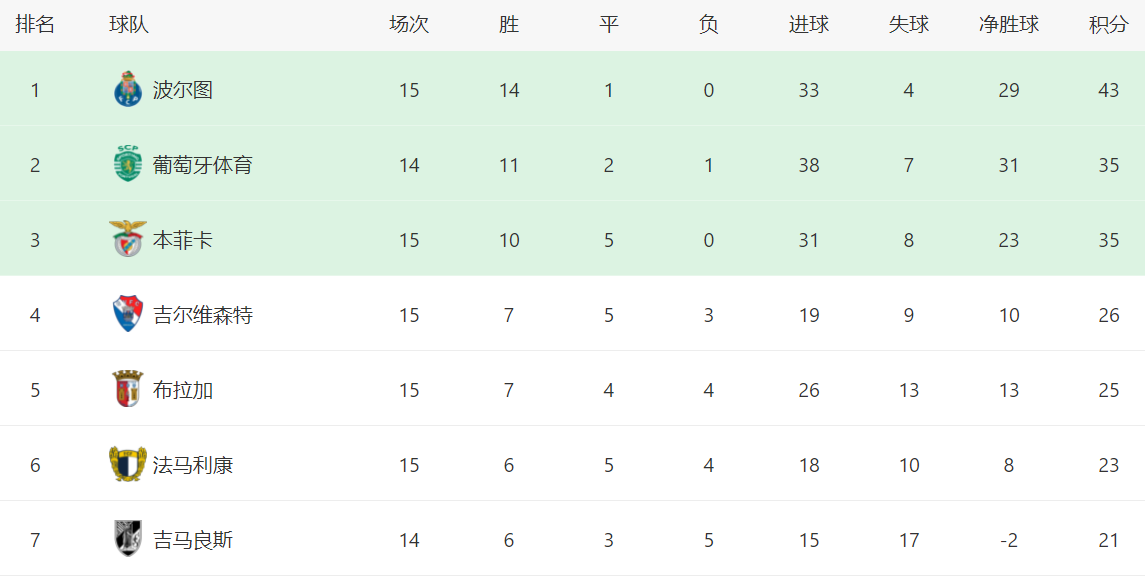Click the 进球 column header
The width and height of the screenshot is (1145, 576).
click(809, 25)
